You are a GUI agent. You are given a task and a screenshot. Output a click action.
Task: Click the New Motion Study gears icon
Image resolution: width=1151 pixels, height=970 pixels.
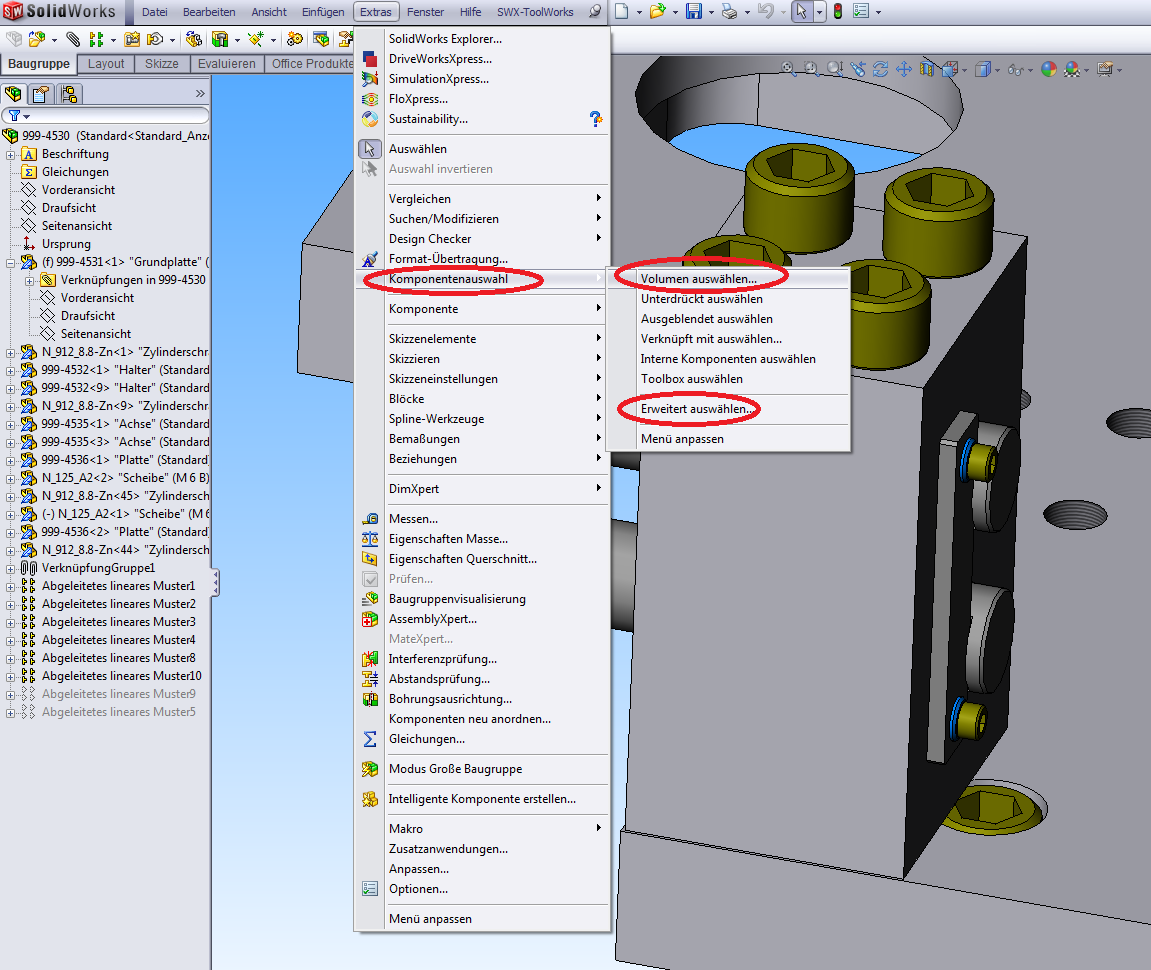(x=295, y=39)
